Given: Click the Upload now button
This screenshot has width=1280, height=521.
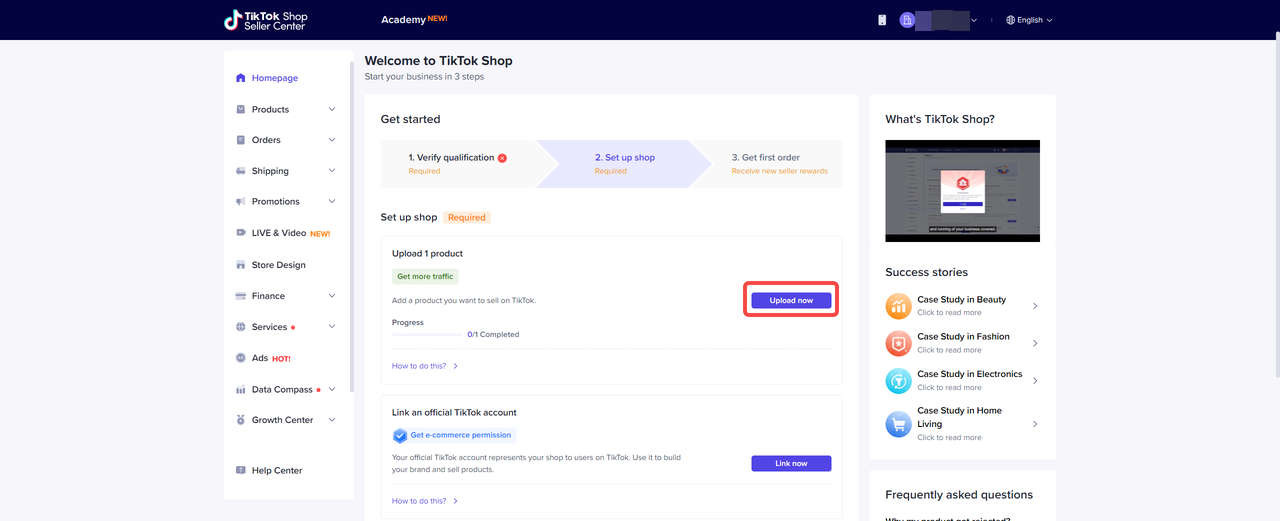Looking at the screenshot, I should (791, 300).
